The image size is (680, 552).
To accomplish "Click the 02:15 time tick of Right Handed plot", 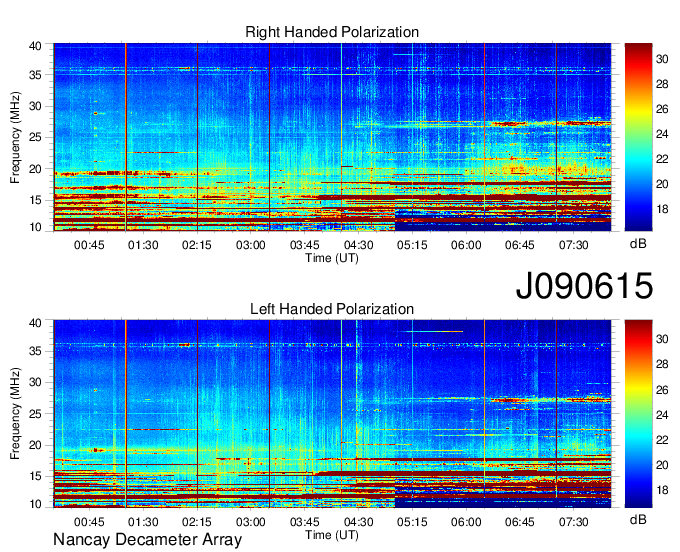I will 197,245.
